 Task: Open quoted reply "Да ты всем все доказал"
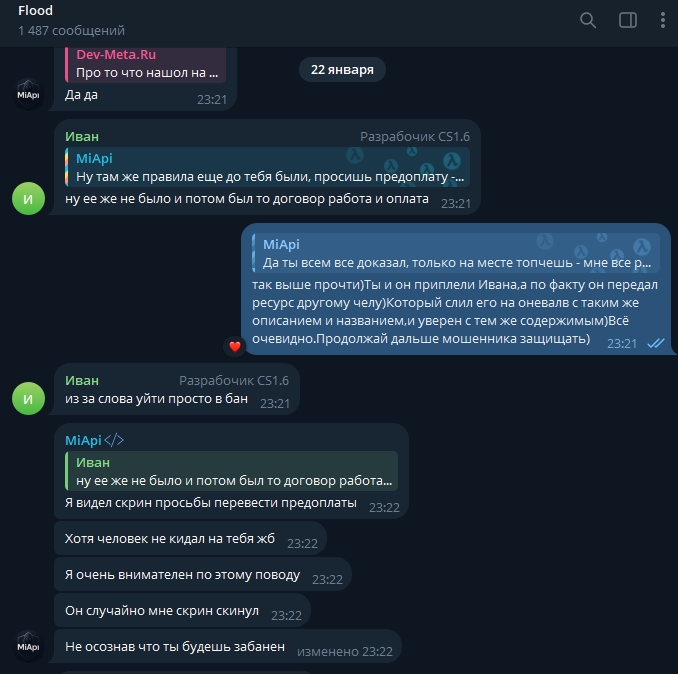pyautogui.click(x=455, y=254)
